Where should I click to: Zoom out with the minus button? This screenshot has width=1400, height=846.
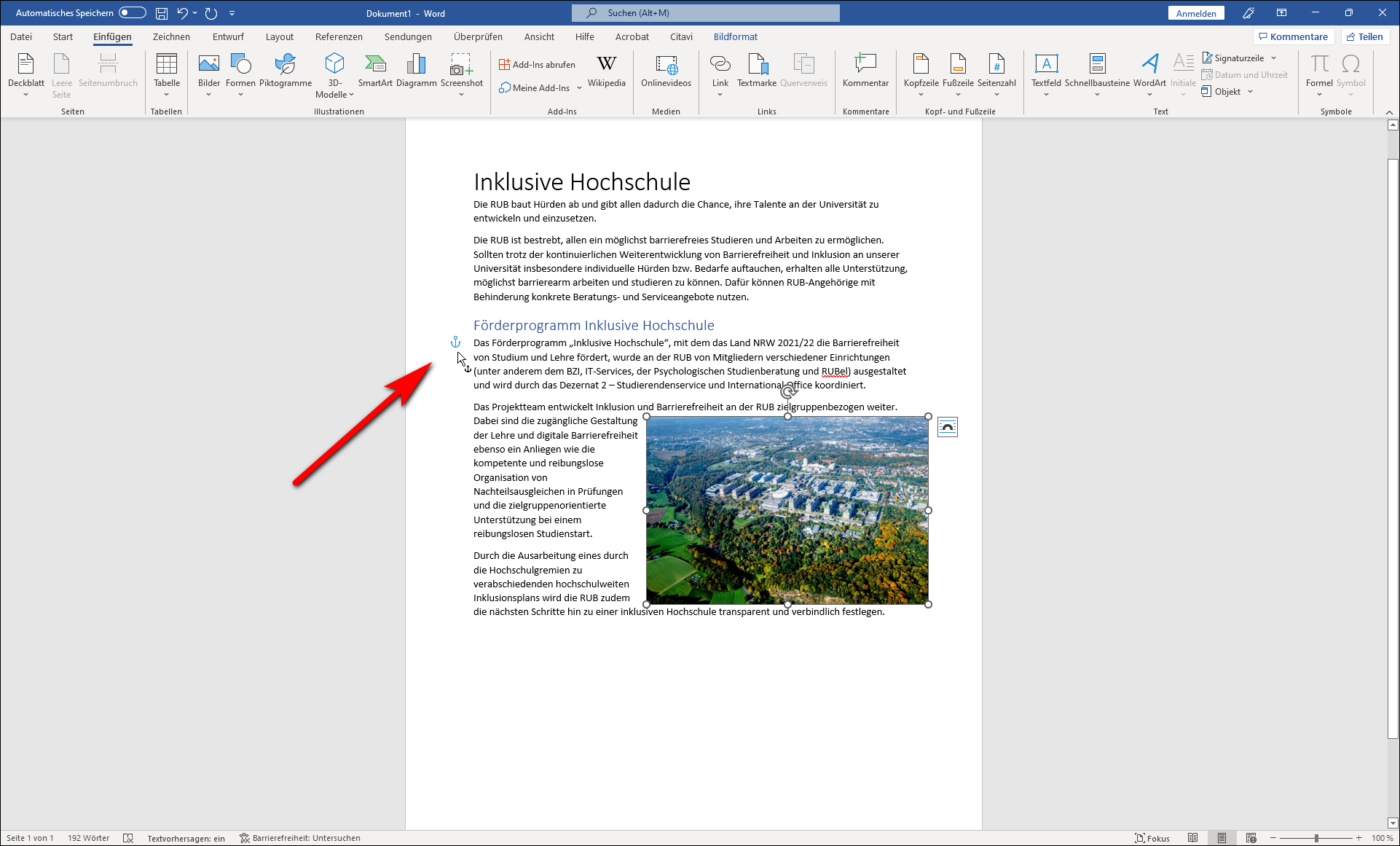click(1273, 838)
